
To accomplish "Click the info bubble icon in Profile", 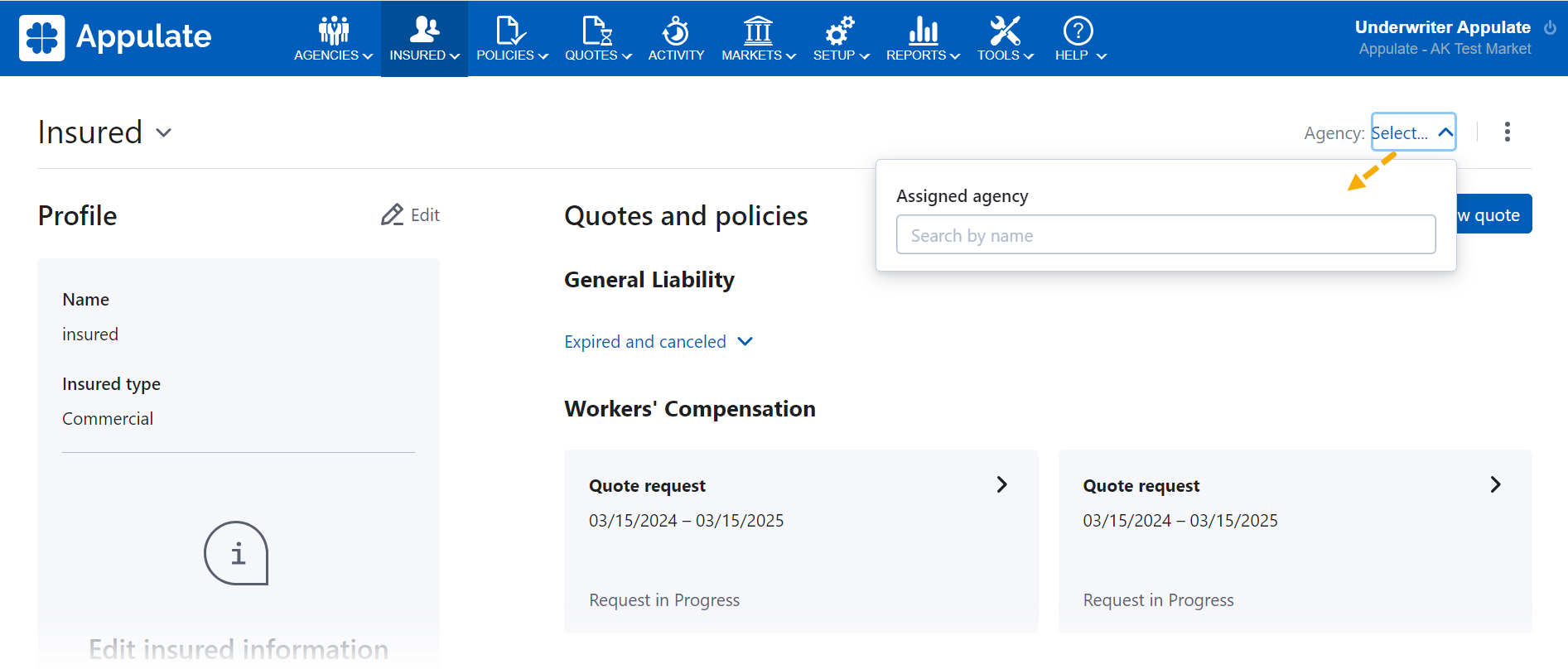I will click(237, 553).
